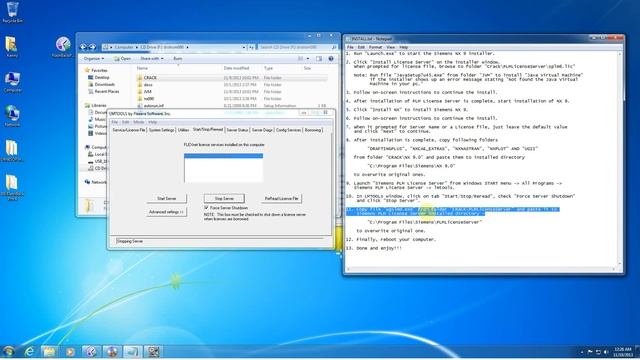This screenshot has width=640, height=360.
Task: Expand the Computer breadcrumb arrow
Action: tap(137, 47)
